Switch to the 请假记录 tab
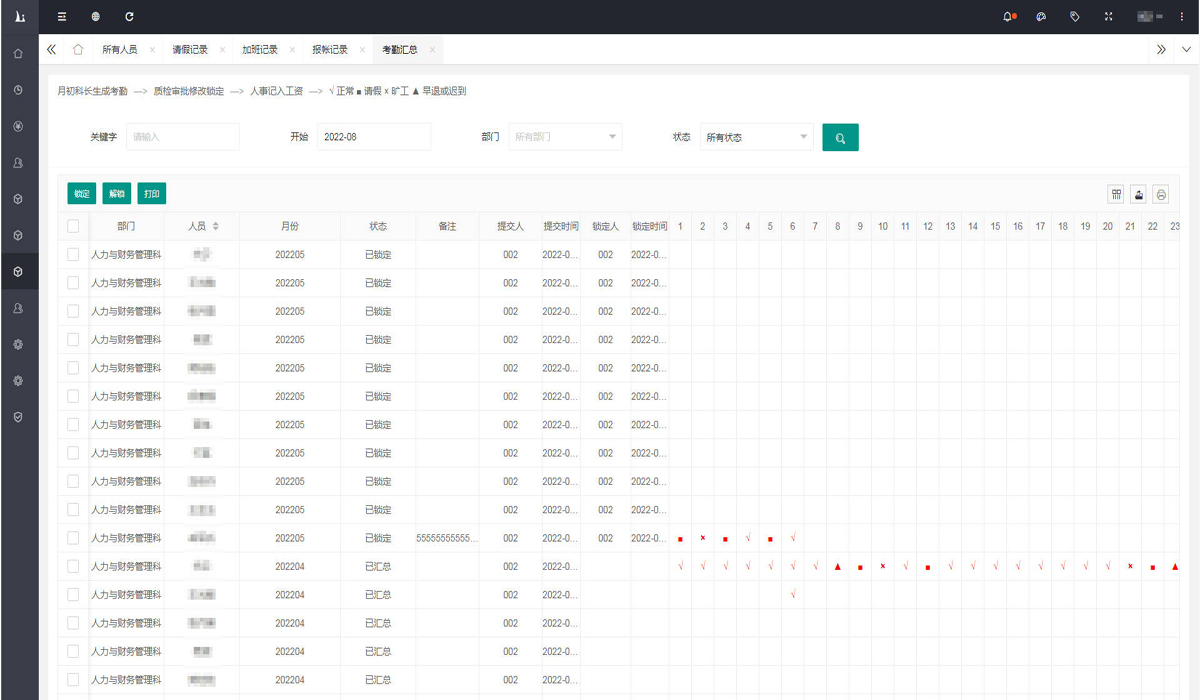The image size is (1200, 700). (x=190, y=50)
